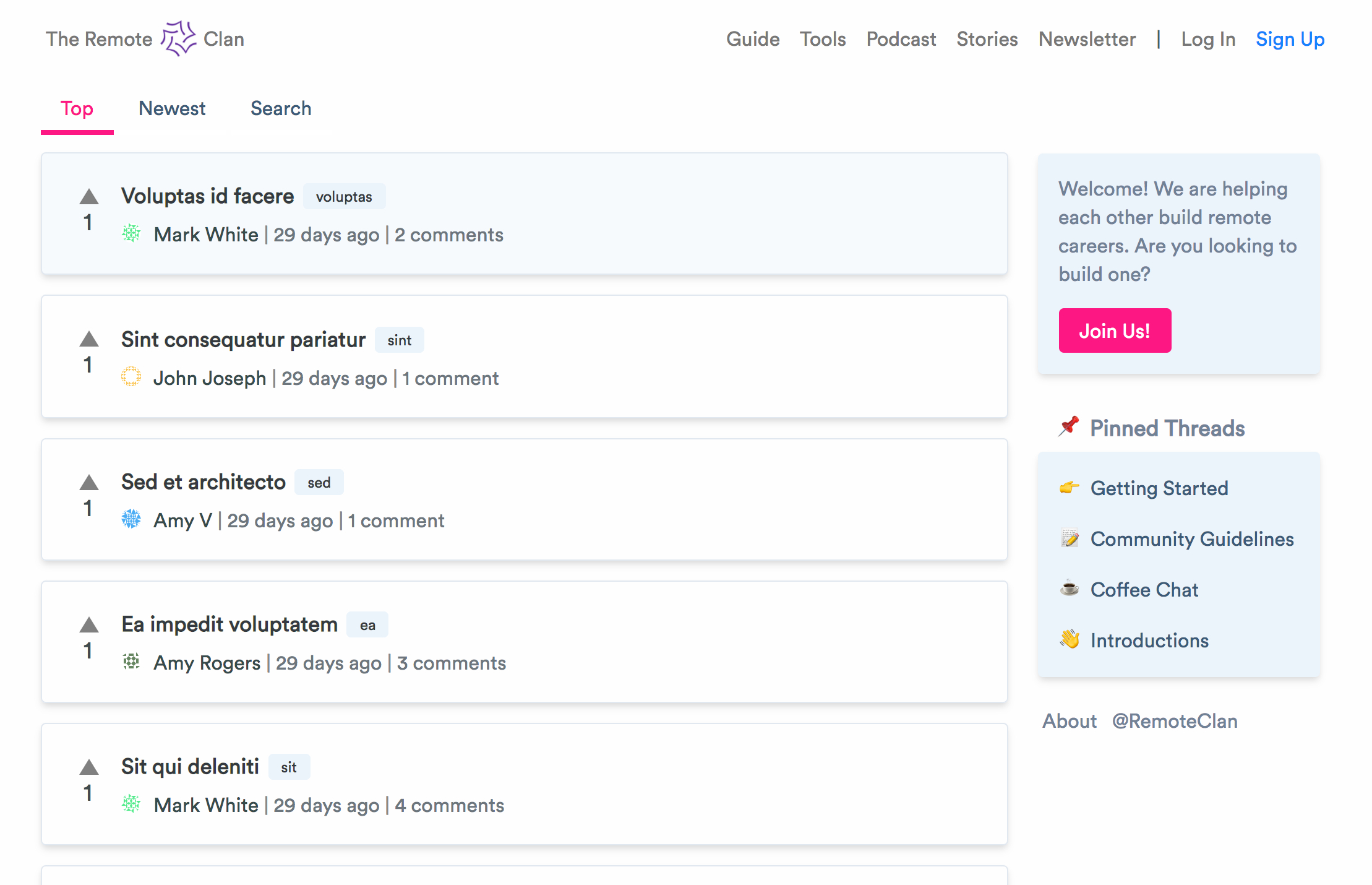
Task: Click Amy Rogers' avatar icon
Action: [131, 662]
